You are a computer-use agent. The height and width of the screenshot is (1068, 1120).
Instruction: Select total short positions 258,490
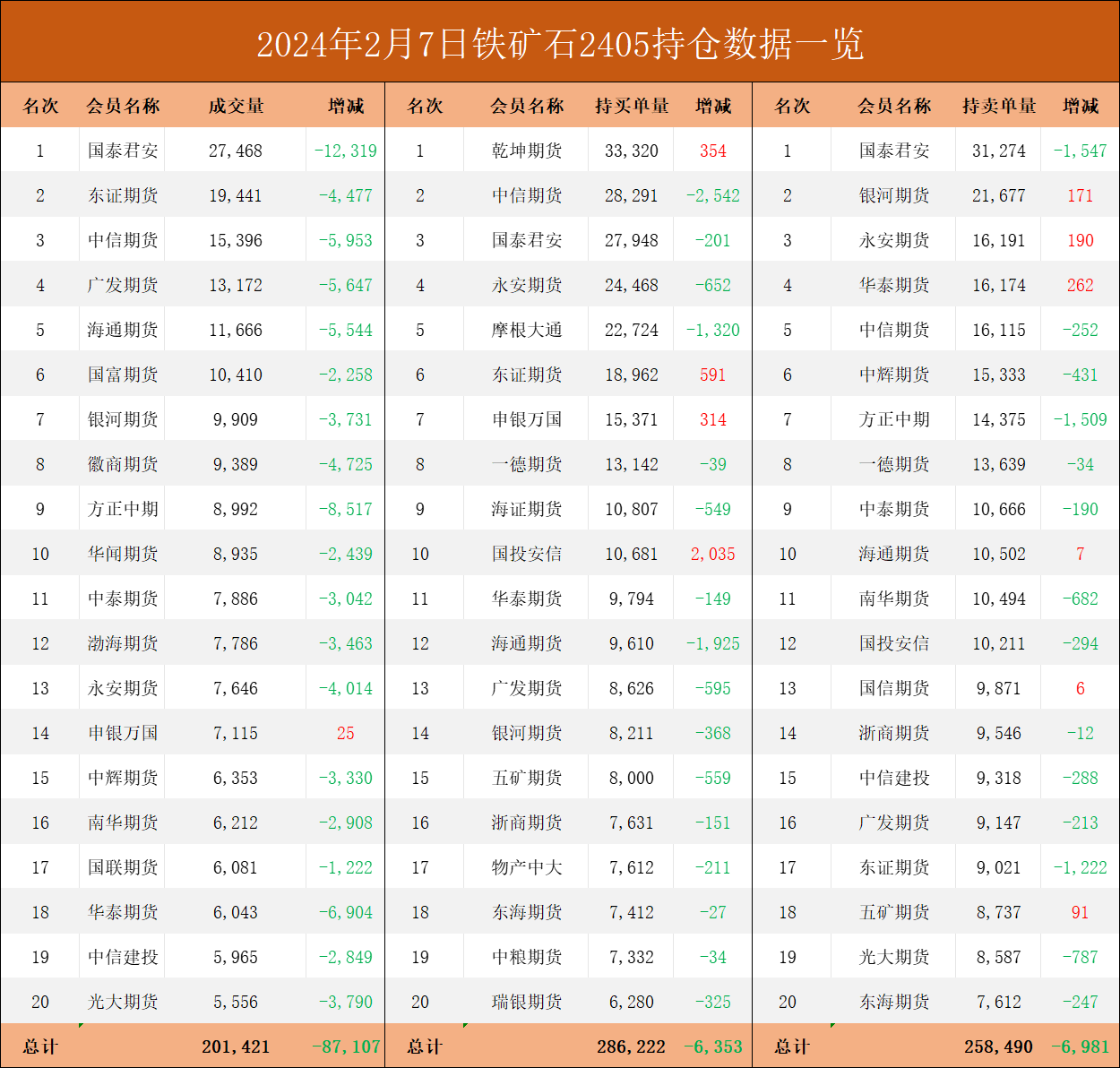(999, 1046)
